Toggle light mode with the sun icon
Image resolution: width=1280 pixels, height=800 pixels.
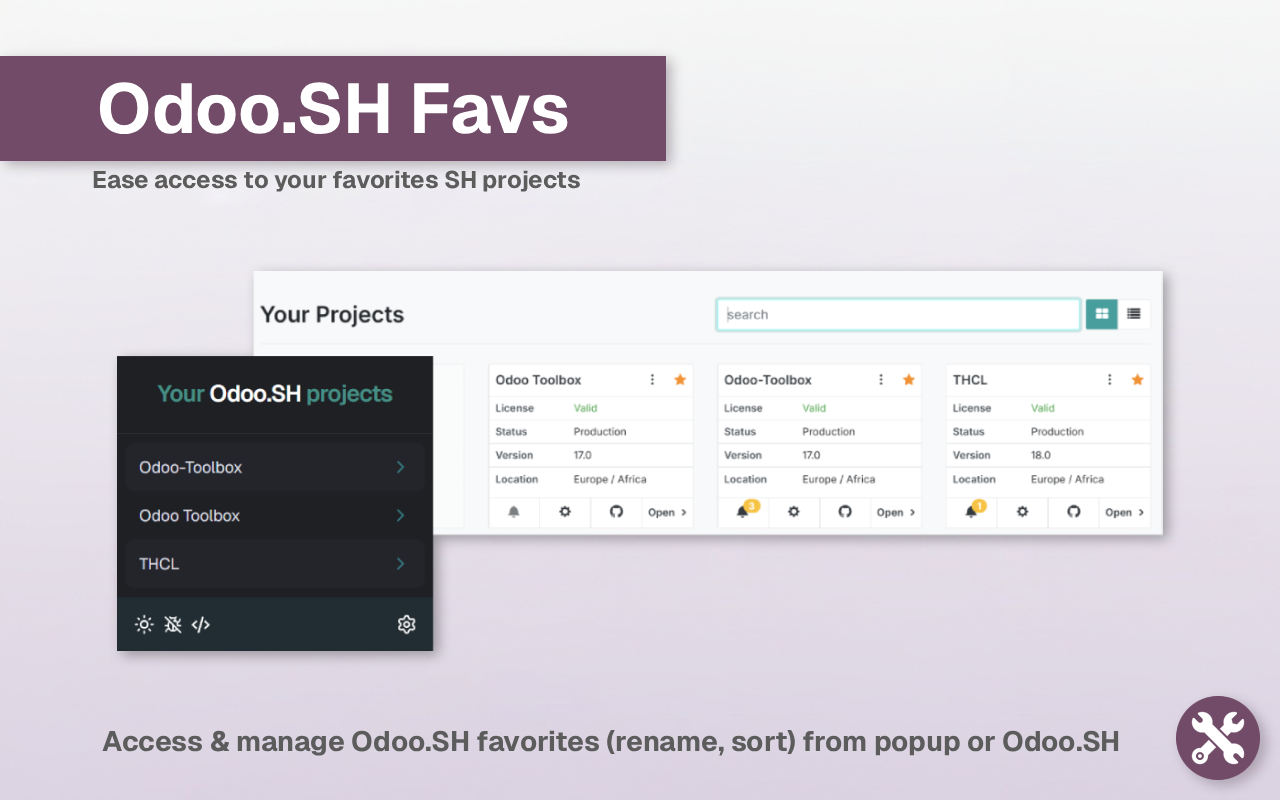(144, 624)
